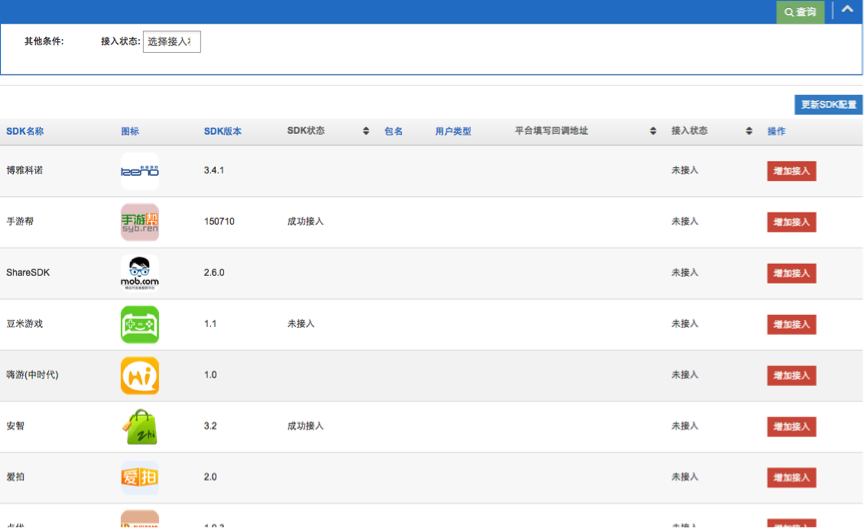Click the 博雅科诺 logo icon
The height and width of the screenshot is (528, 865).
(x=140, y=171)
